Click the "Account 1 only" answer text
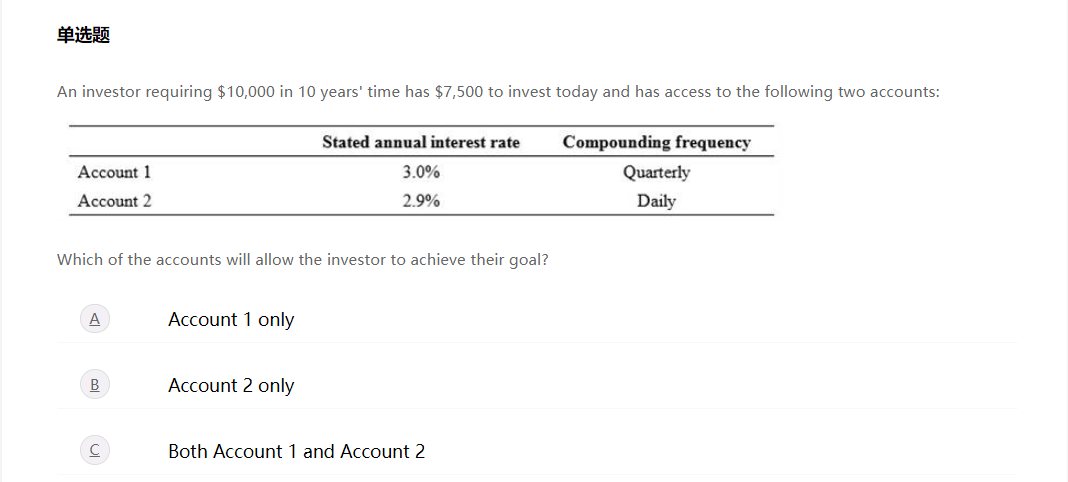 [x=231, y=320]
